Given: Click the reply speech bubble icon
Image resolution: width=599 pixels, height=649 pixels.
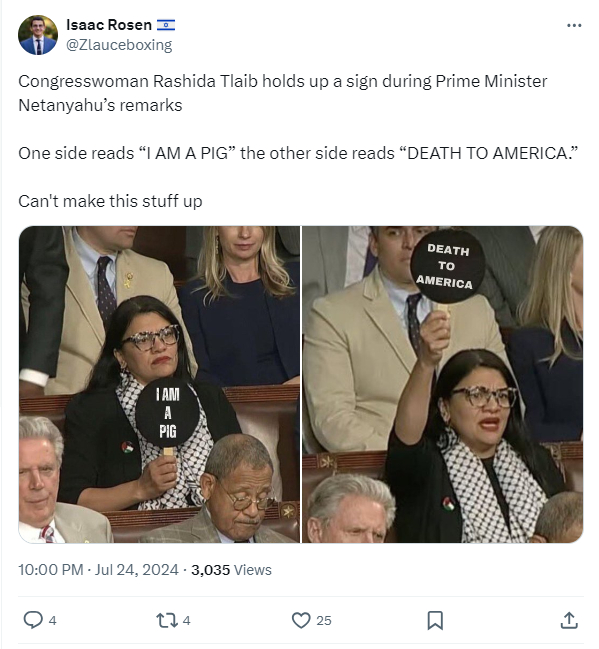Looking at the screenshot, I should pyautogui.click(x=33, y=620).
